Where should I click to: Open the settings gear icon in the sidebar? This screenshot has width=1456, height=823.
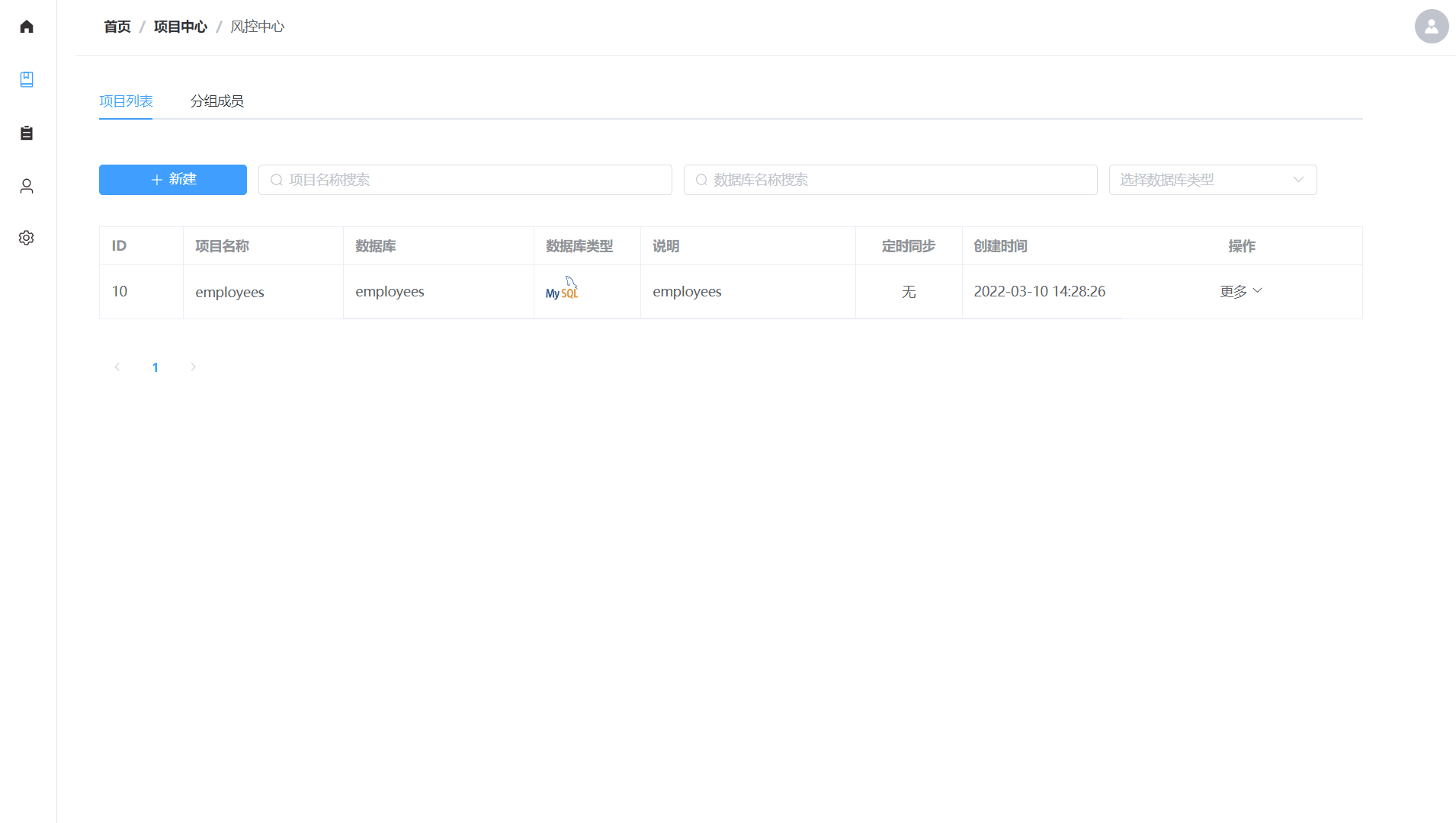coord(27,238)
